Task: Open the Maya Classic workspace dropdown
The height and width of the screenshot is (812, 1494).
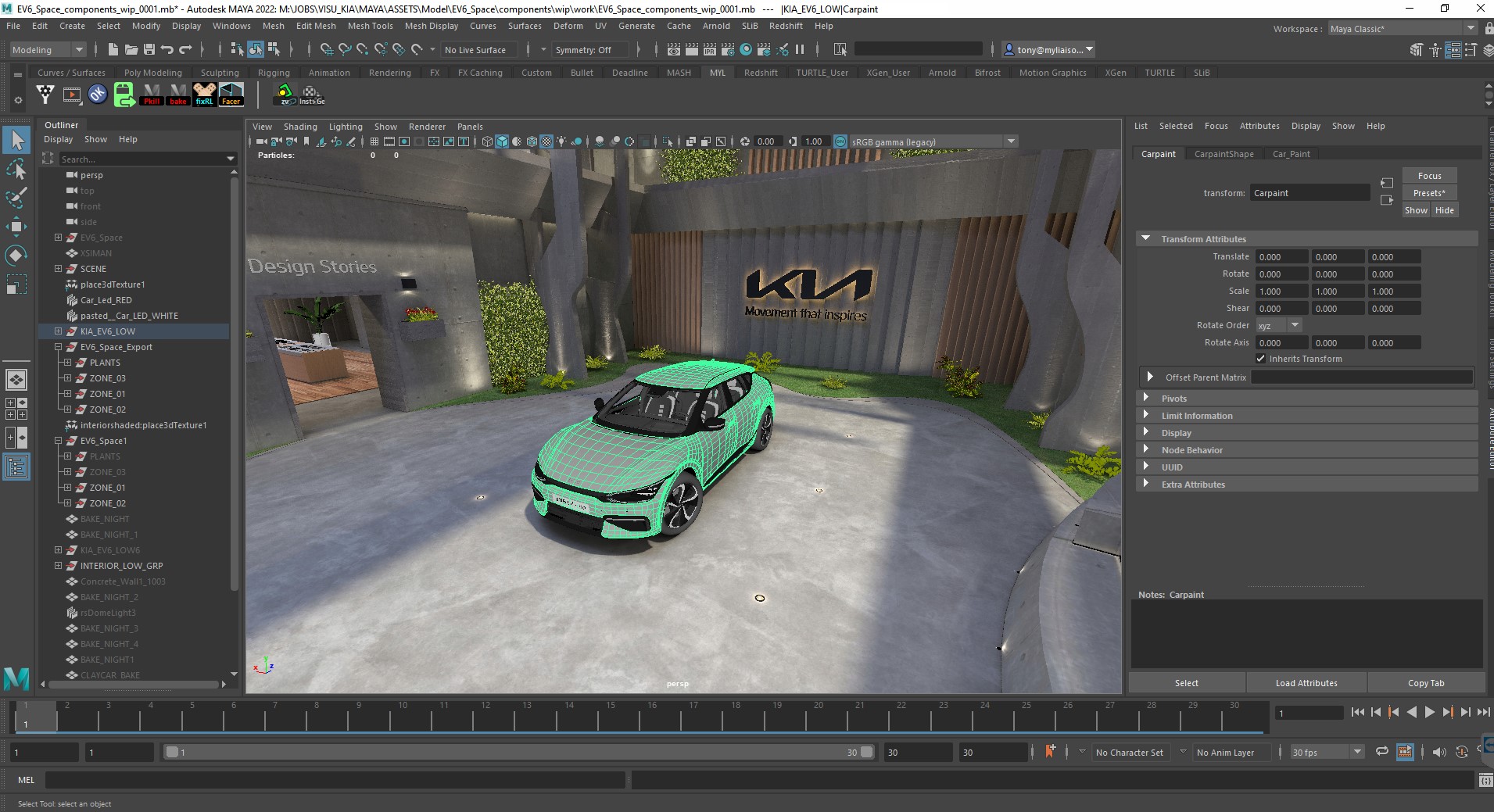Action: point(1403,29)
